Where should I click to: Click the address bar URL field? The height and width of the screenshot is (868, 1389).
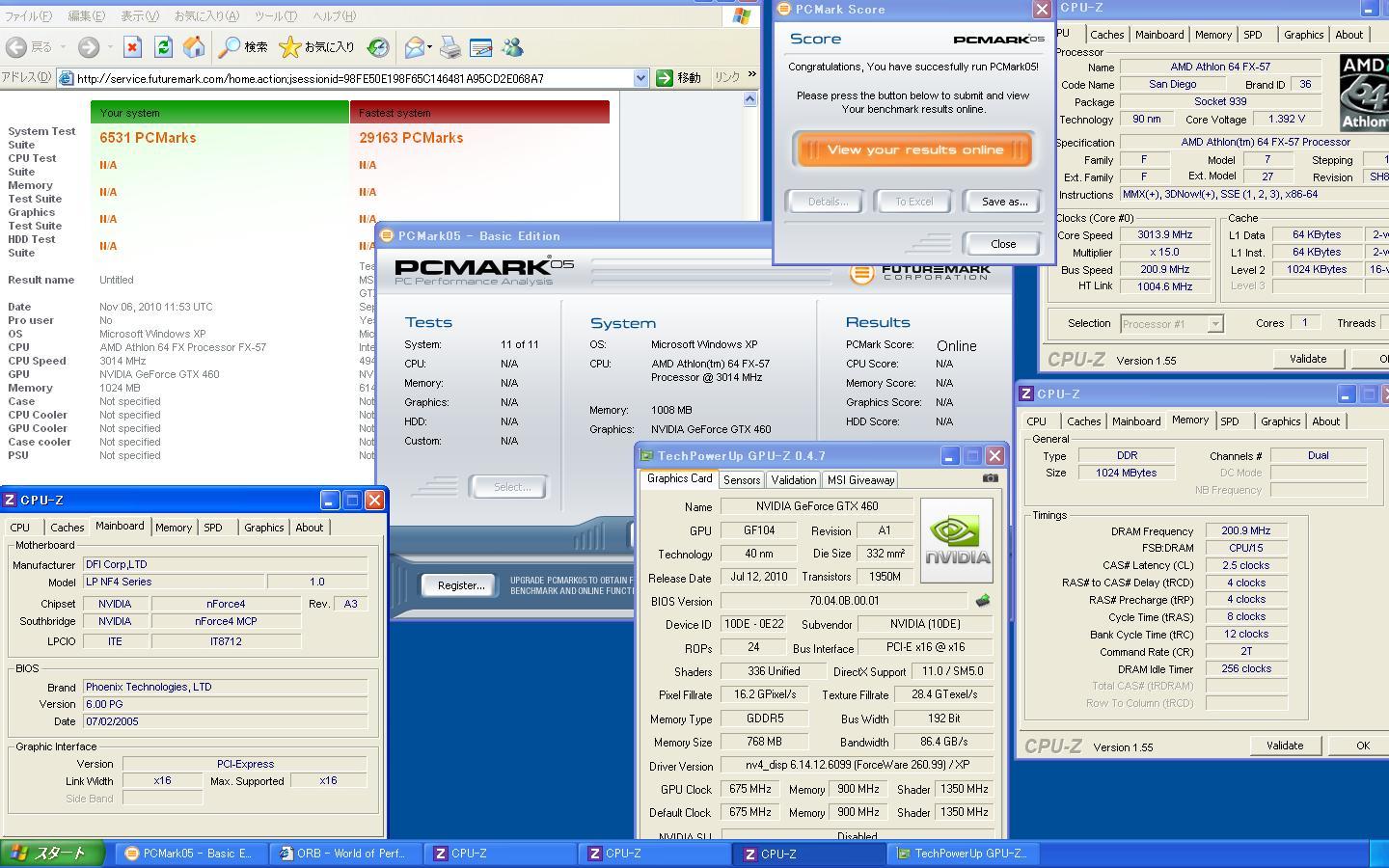point(352,78)
